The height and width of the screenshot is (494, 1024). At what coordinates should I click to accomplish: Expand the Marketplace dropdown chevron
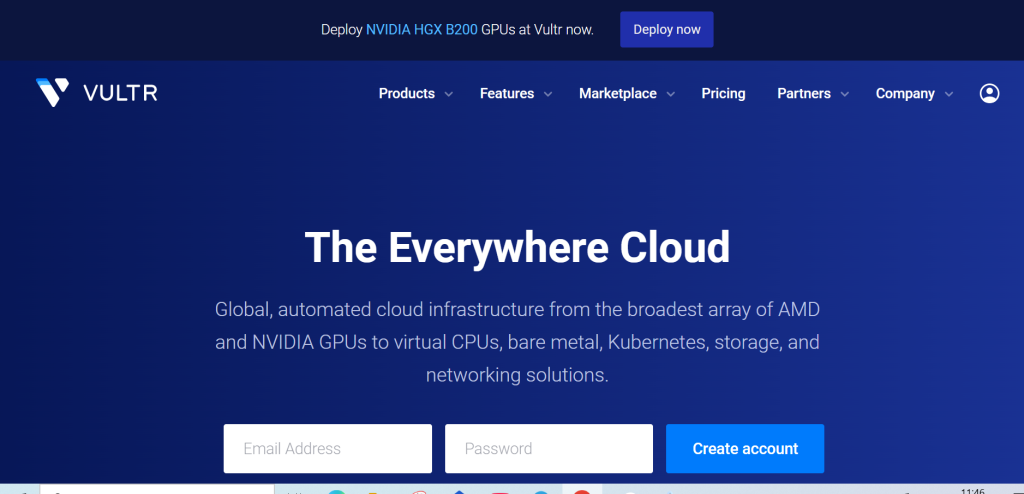(x=671, y=94)
